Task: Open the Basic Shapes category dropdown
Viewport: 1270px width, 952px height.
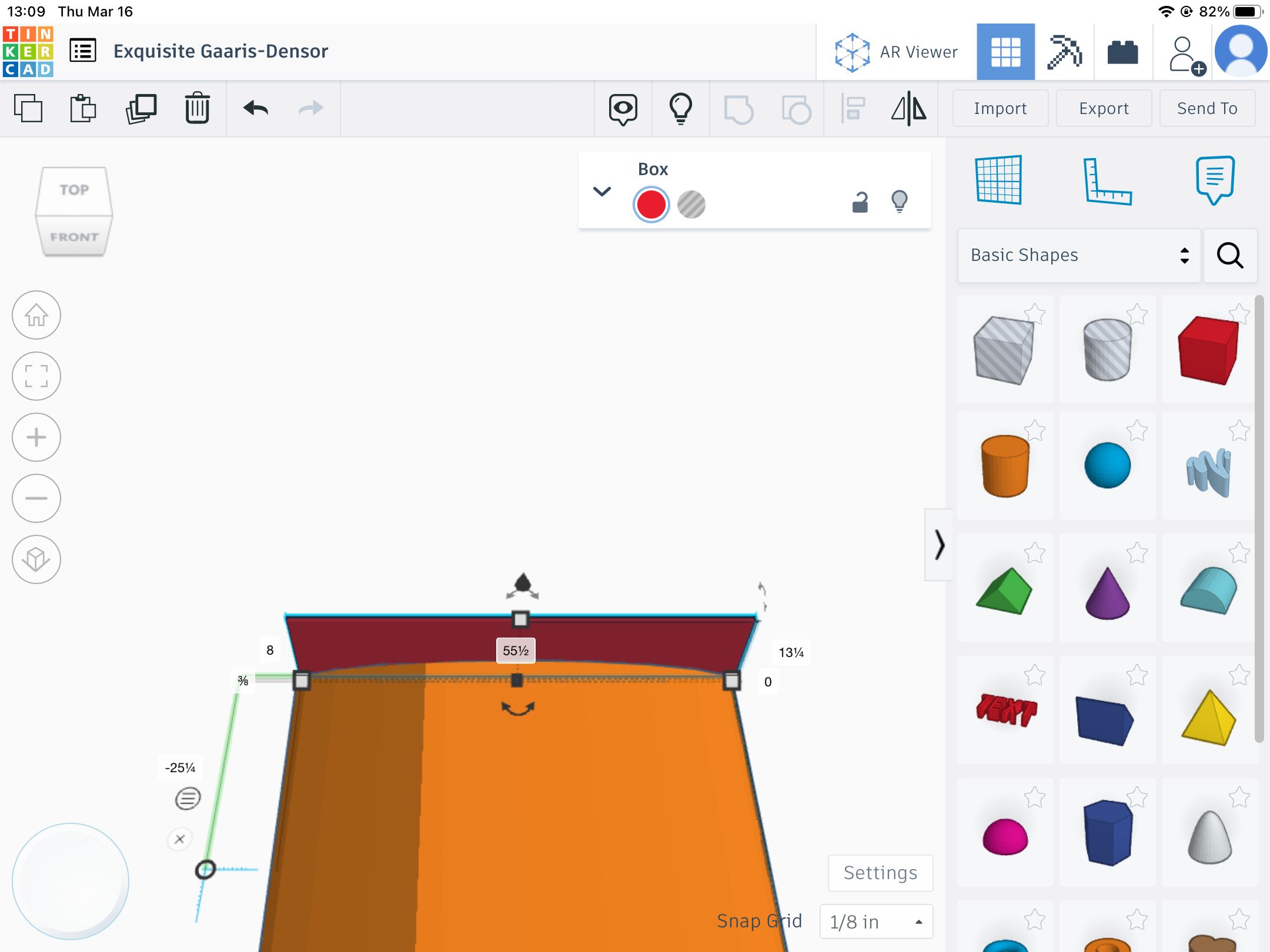Action: 1078,256
